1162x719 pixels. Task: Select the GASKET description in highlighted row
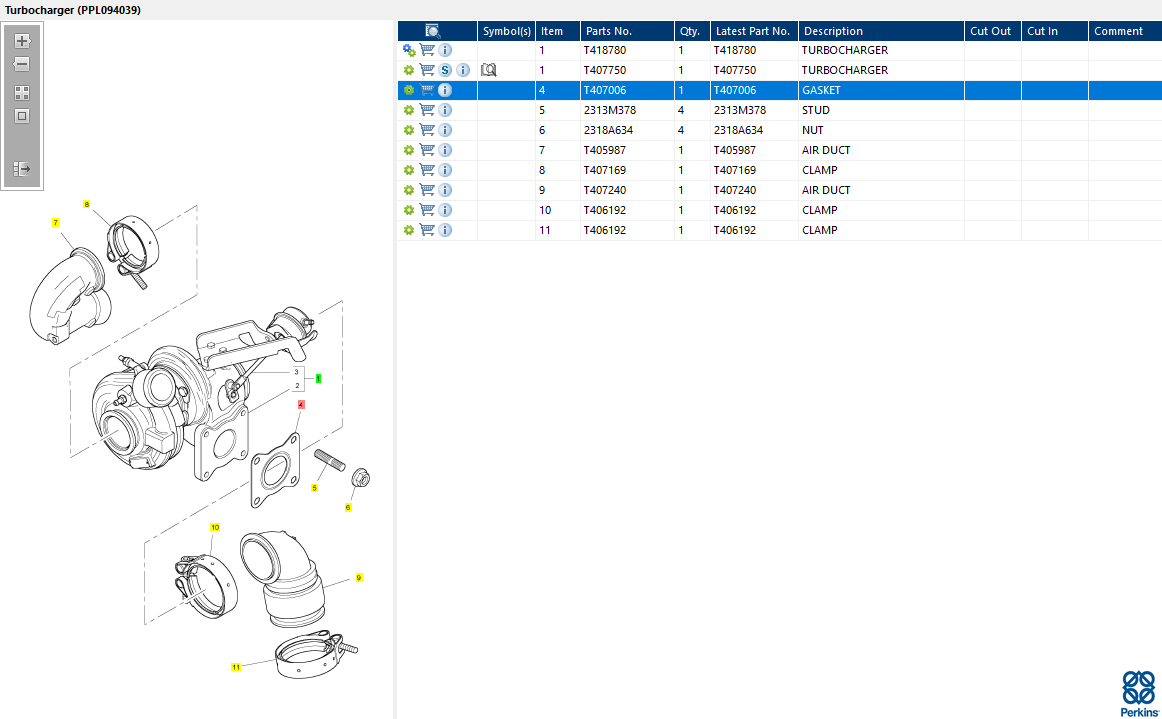[821, 90]
